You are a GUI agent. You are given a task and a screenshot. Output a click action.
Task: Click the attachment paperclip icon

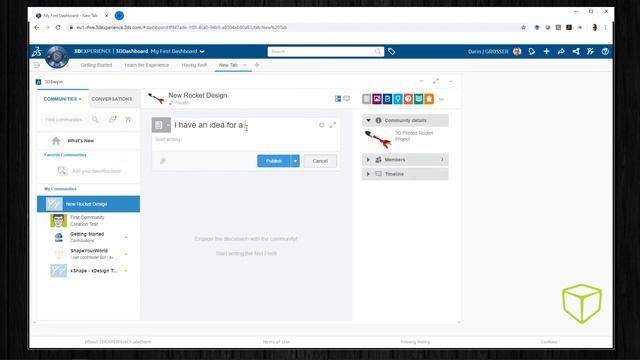162,161
